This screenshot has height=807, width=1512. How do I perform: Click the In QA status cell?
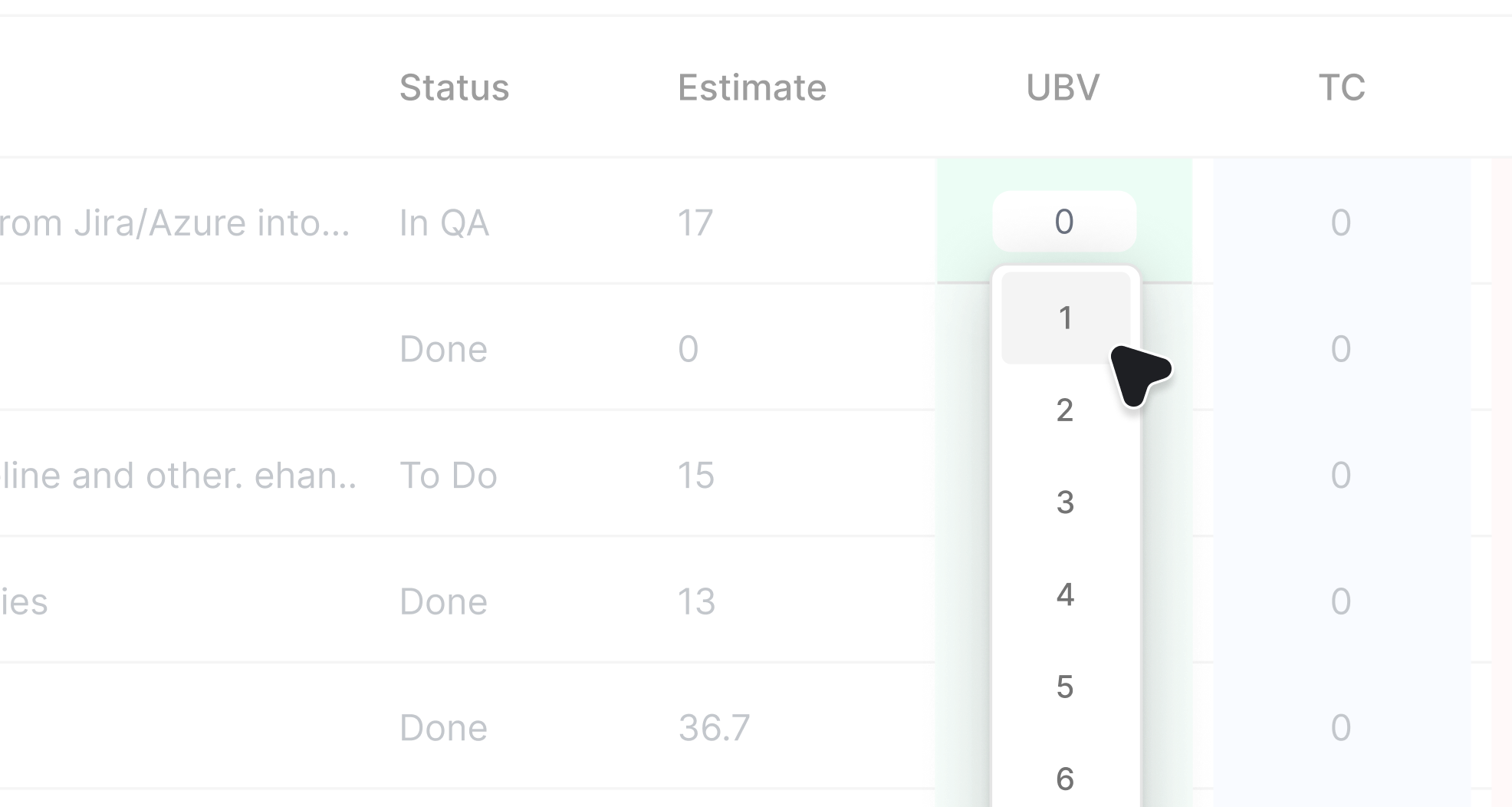[444, 223]
